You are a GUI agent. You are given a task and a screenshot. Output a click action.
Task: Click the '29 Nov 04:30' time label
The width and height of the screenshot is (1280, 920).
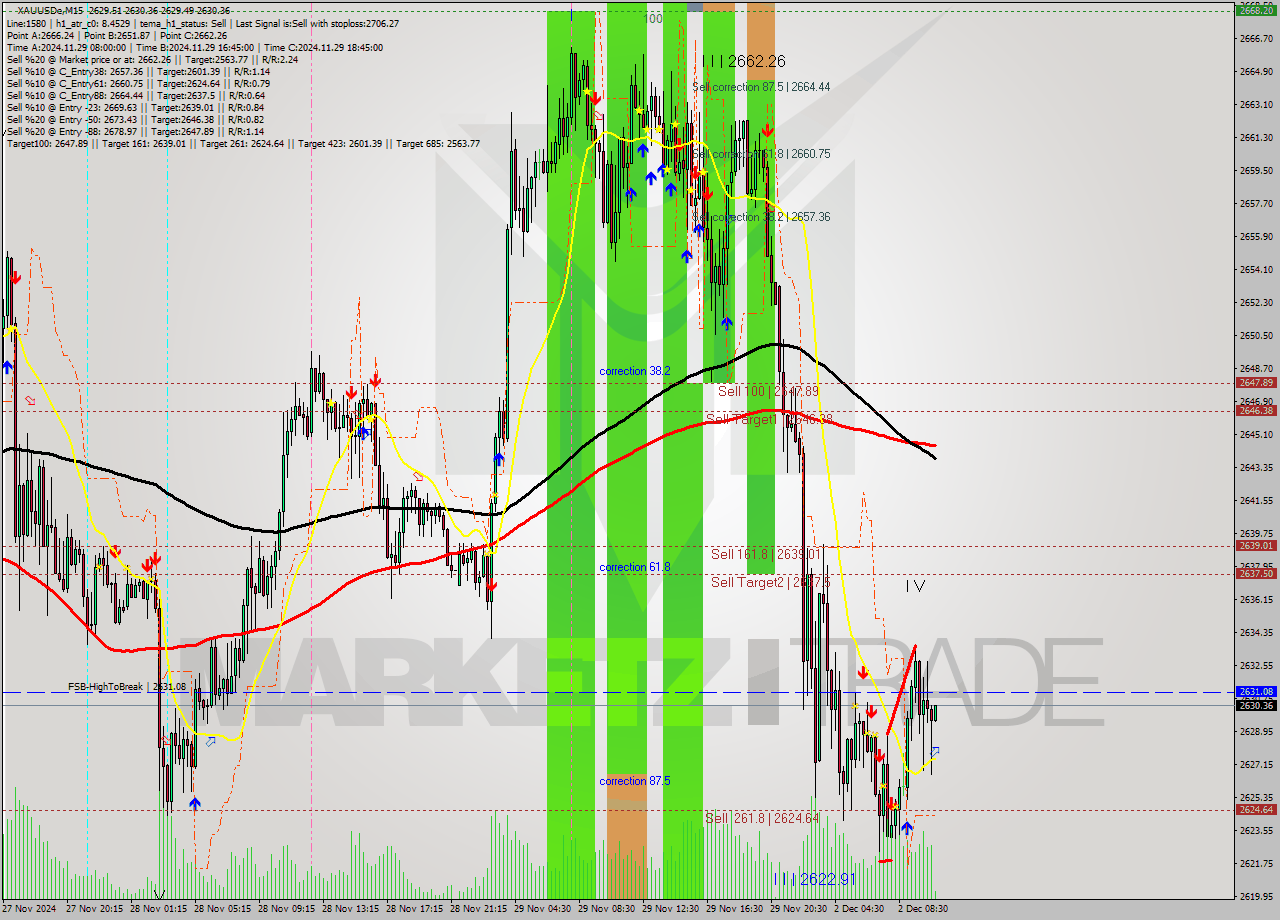(x=543, y=909)
